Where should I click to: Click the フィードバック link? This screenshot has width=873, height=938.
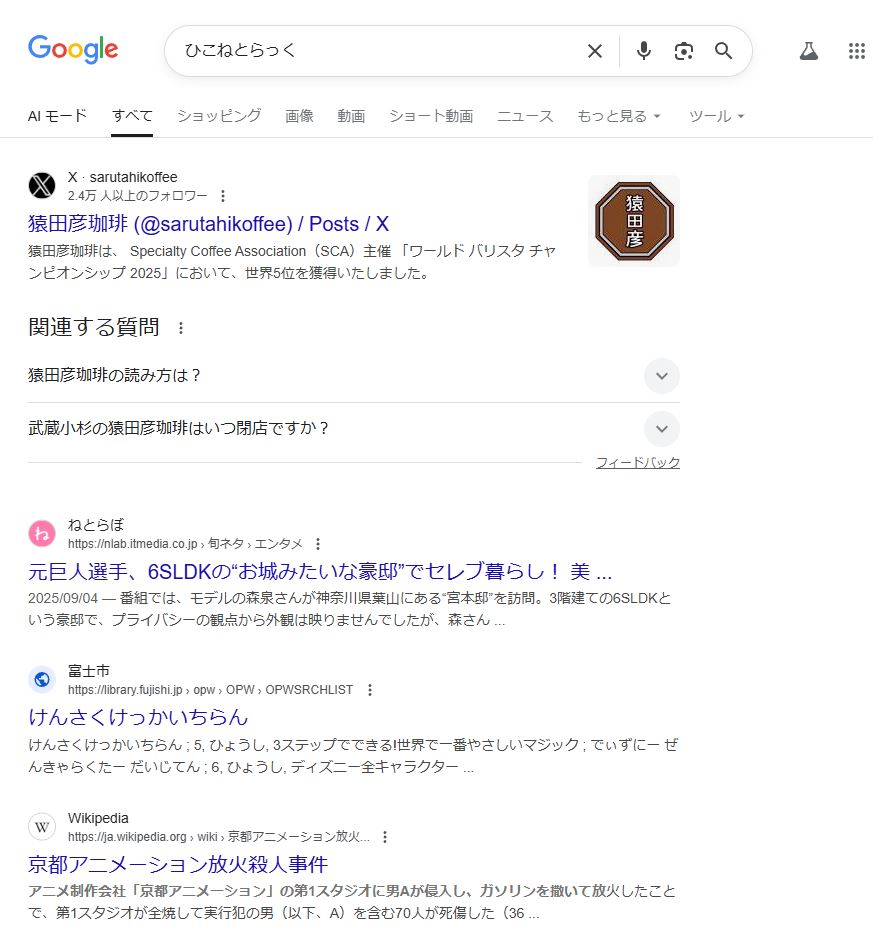(x=637, y=462)
